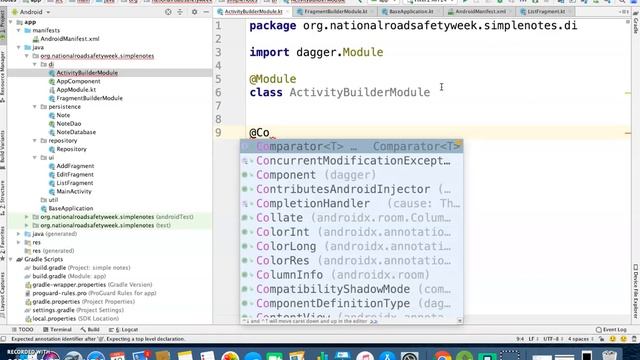Viewport: 640px width, 360px height.
Task: Choose ComponentDefinitionType from the completion list
Action: point(351,304)
